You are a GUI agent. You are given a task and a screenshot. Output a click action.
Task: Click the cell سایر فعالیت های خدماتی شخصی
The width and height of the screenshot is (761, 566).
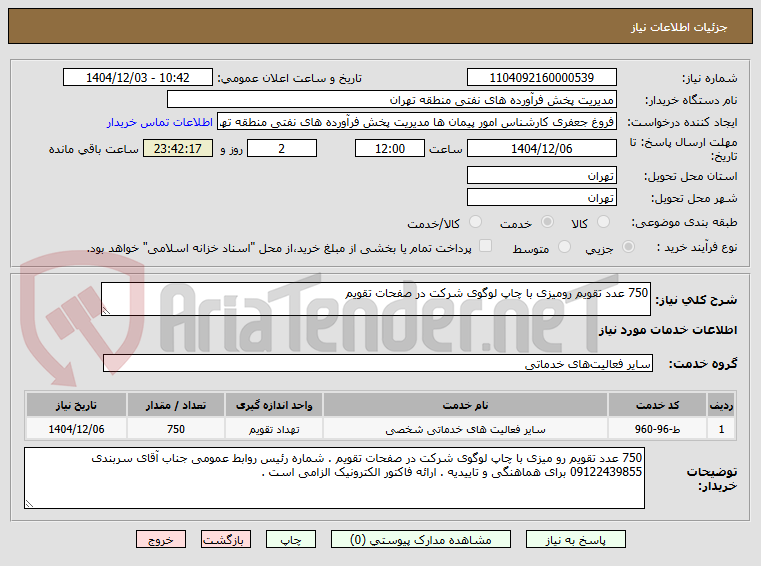(465, 429)
